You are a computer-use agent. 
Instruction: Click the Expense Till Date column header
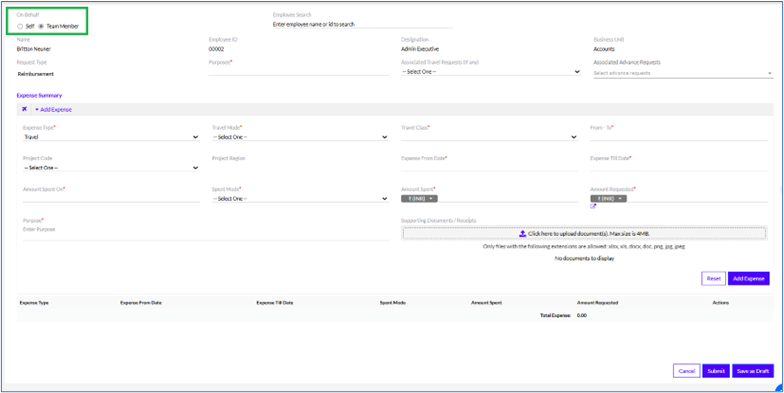click(274, 302)
